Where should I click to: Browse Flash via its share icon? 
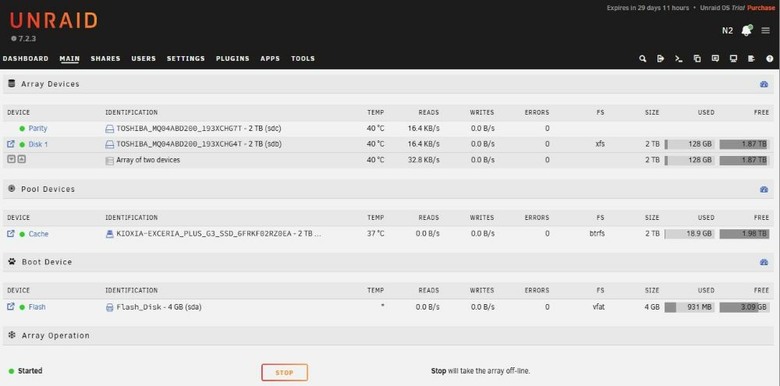(x=11, y=306)
